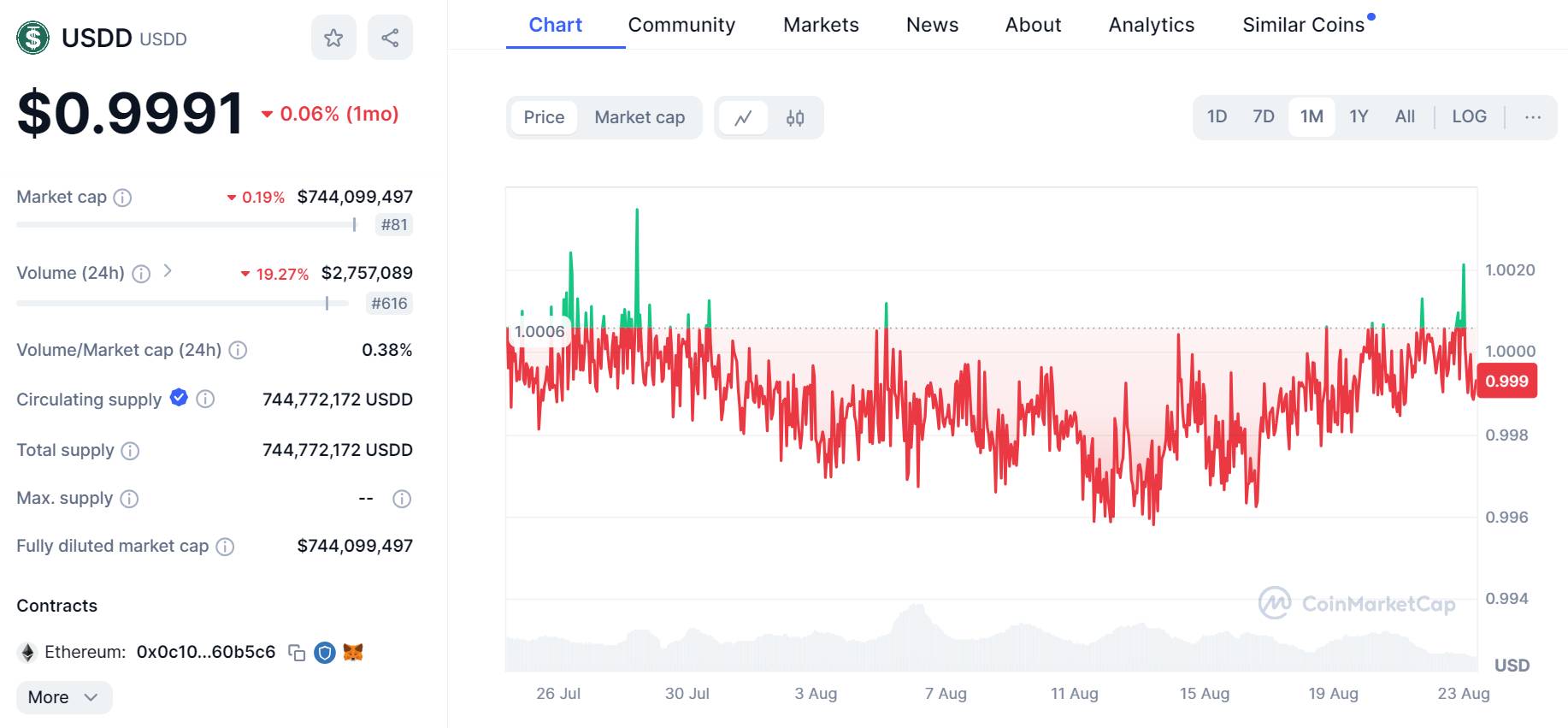Expand Volume (24h) details chevron

(x=168, y=271)
